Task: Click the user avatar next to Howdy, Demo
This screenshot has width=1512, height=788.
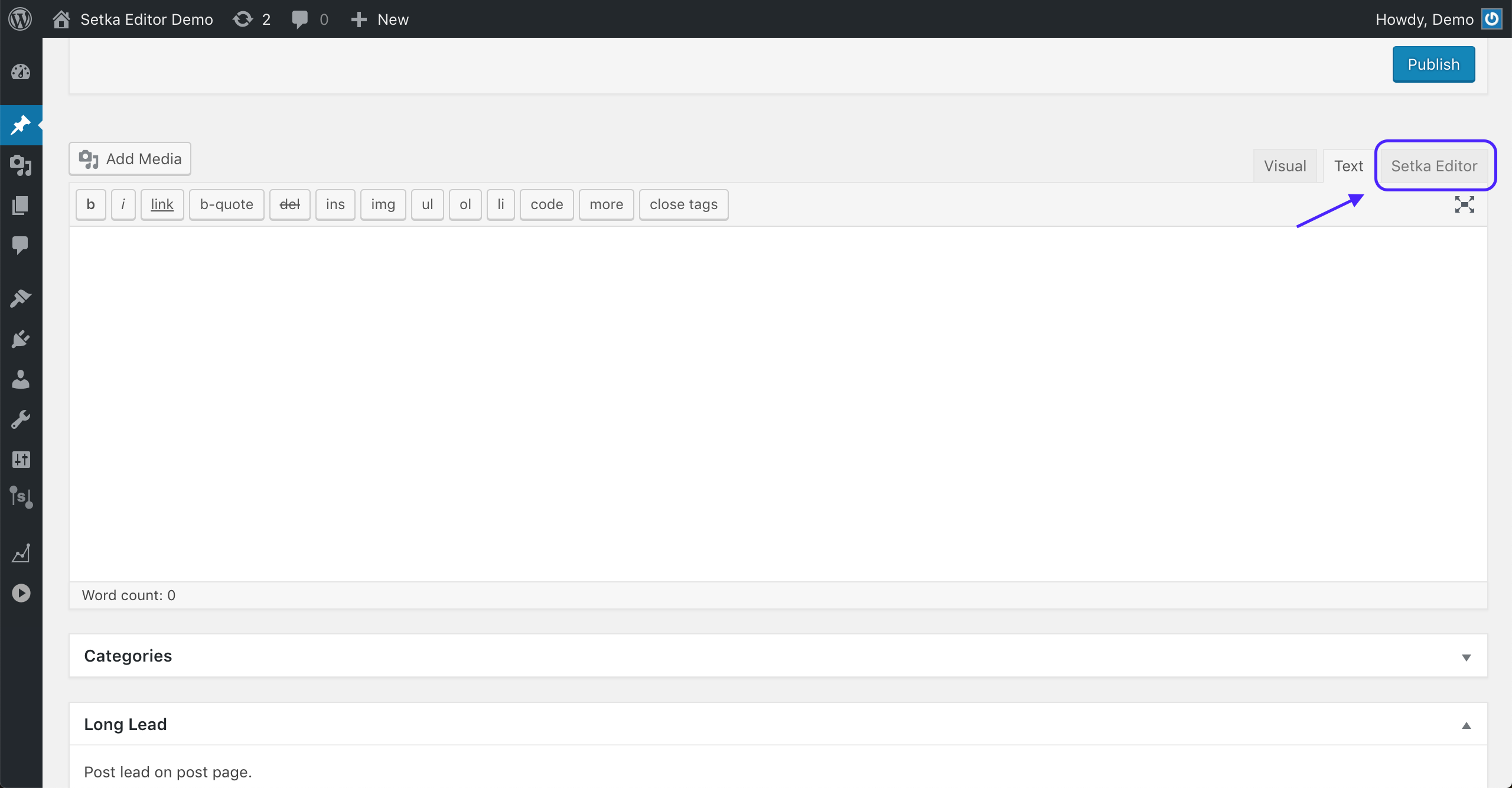Action: [1491, 19]
